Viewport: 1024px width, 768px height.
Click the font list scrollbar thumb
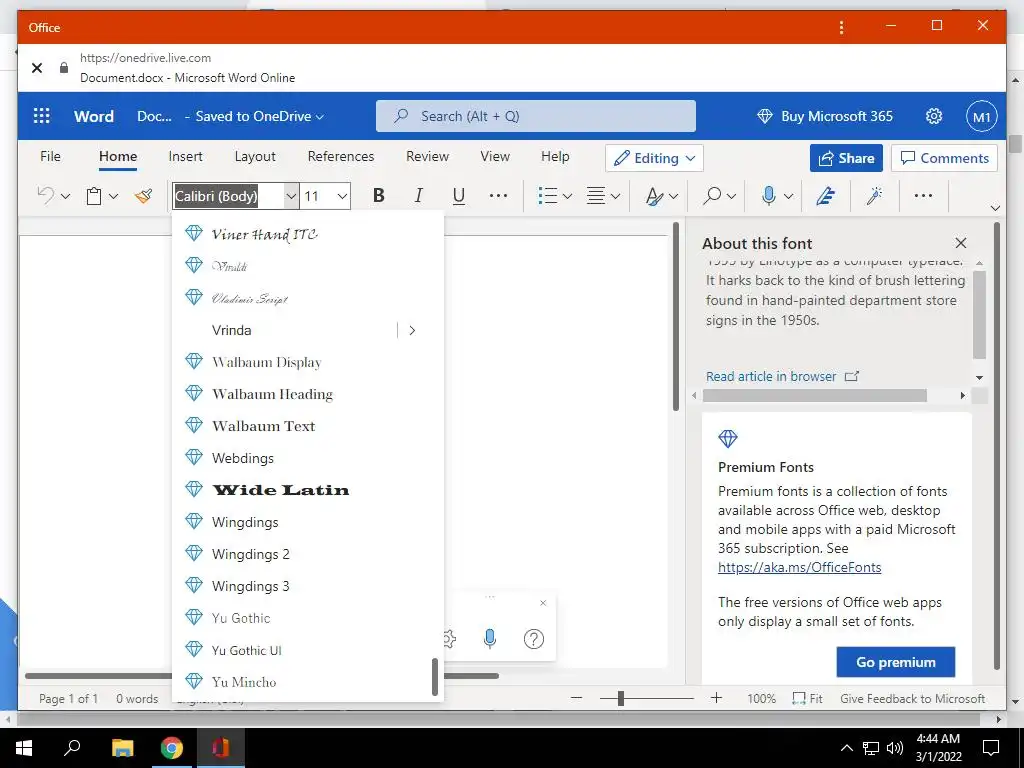pyautogui.click(x=434, y=677)
